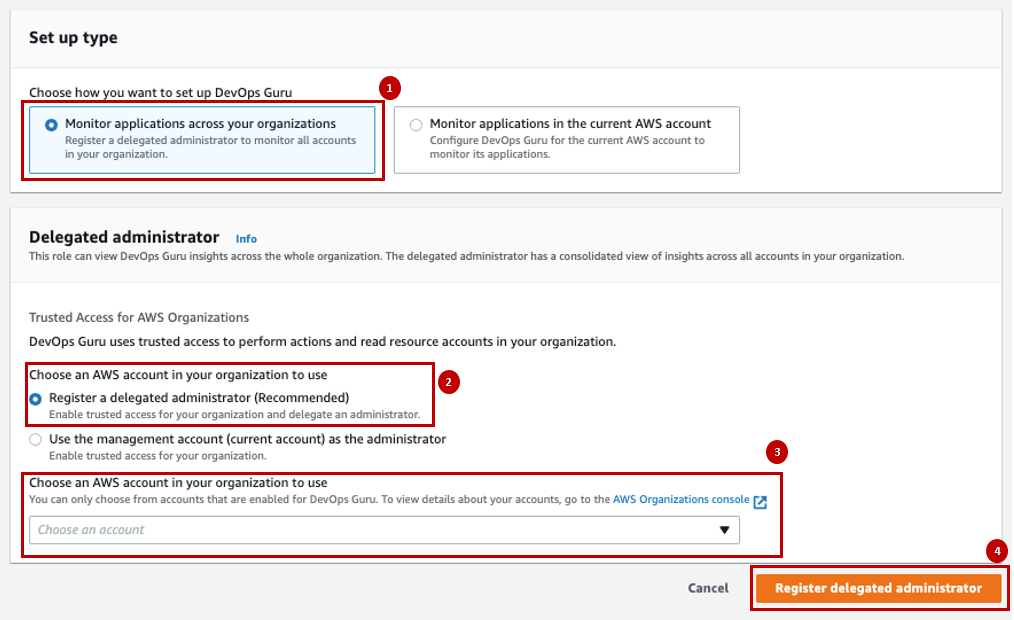Screen dimensions: 1014x620
Task: Click the dropdown arrow on the account selector
Action: [725, 530]
